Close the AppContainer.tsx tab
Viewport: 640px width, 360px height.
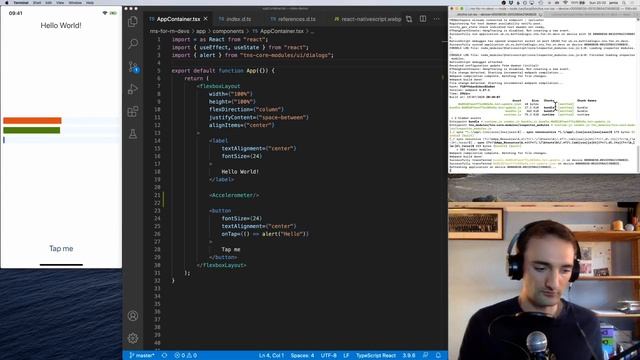click(x=206, y=19)
